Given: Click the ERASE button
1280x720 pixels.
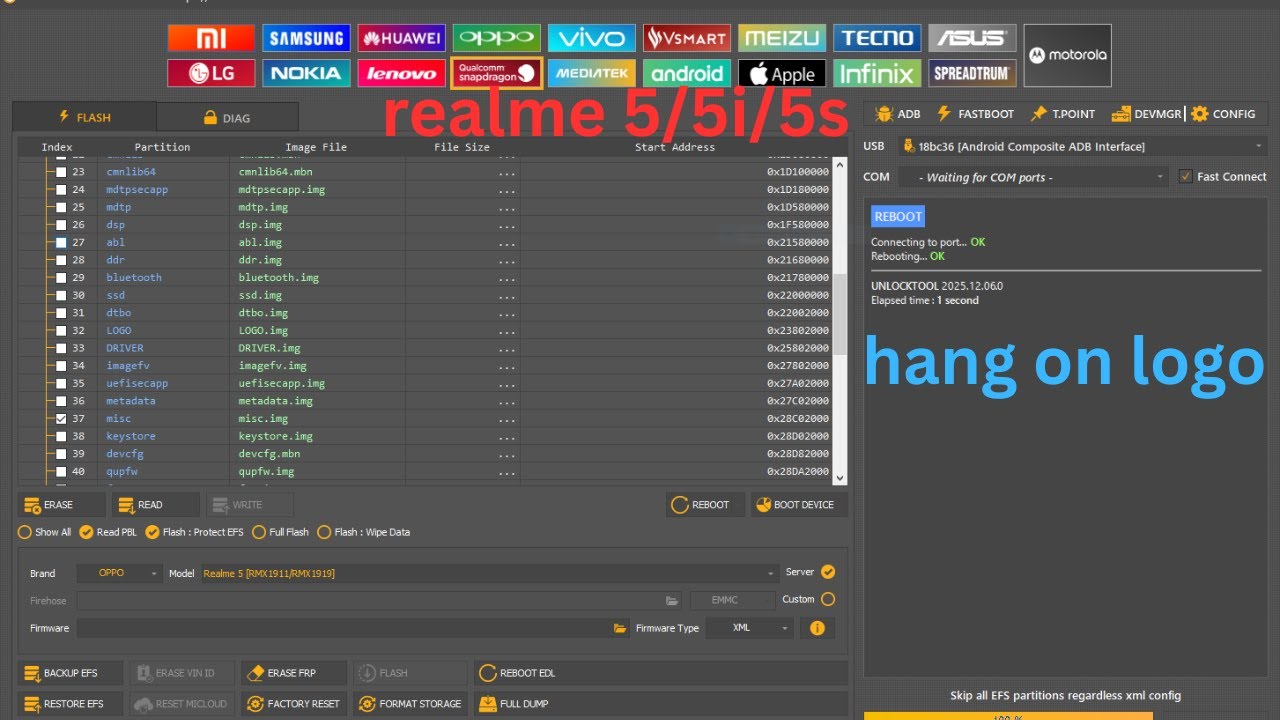Looking at the screenshot, I should click(x=61, y=505).
